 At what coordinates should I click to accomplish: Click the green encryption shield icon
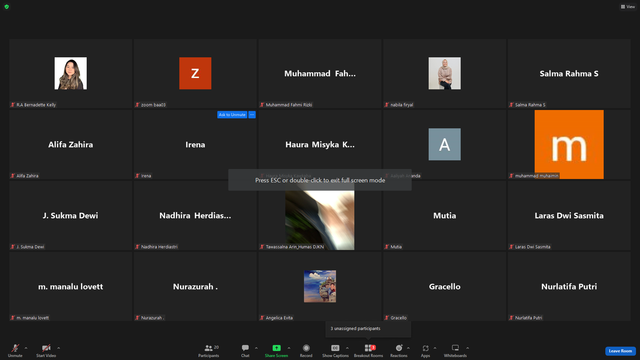tap(7, 7)
